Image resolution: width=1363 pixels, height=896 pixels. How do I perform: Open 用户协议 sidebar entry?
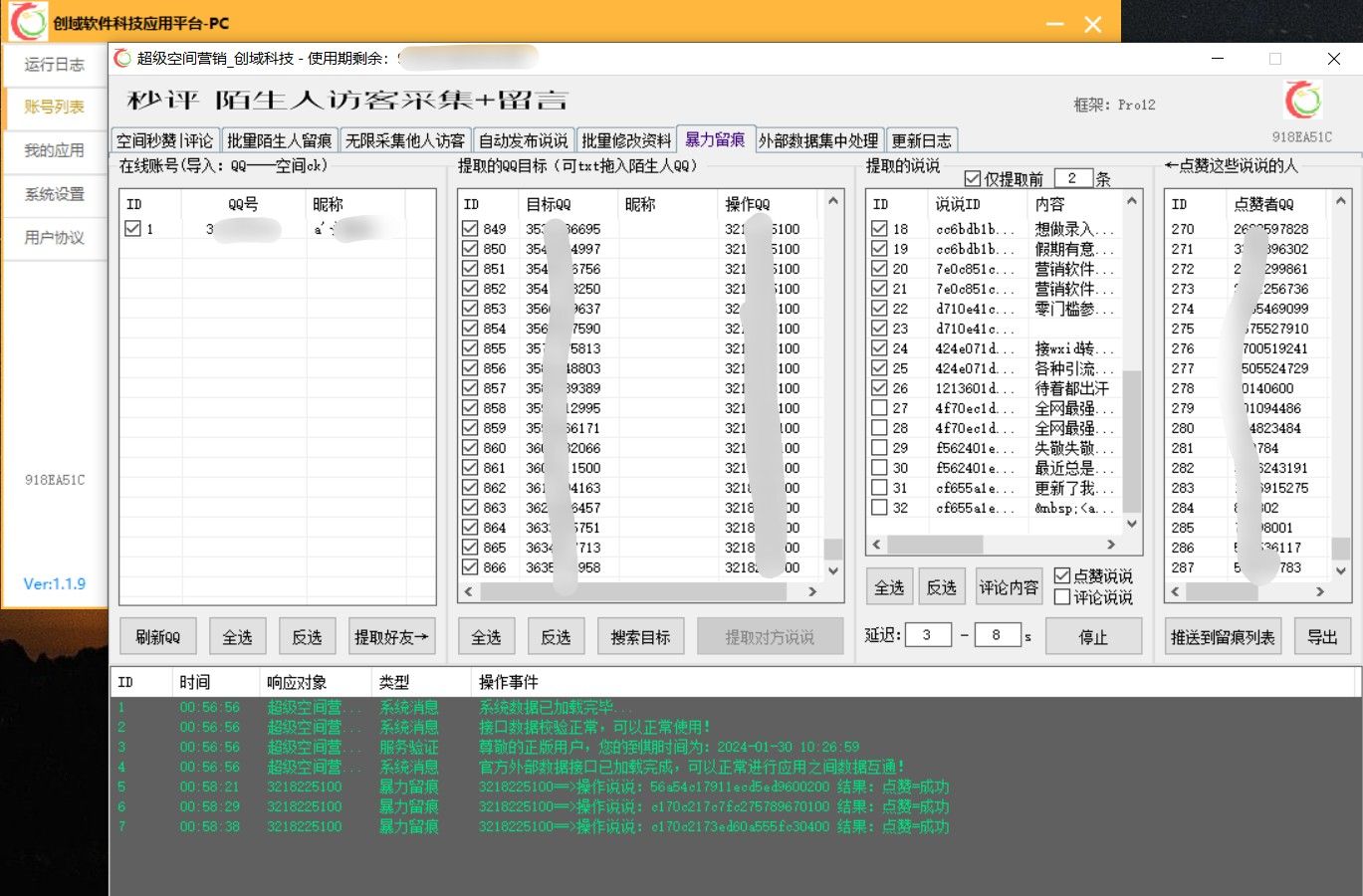[55, 238]
